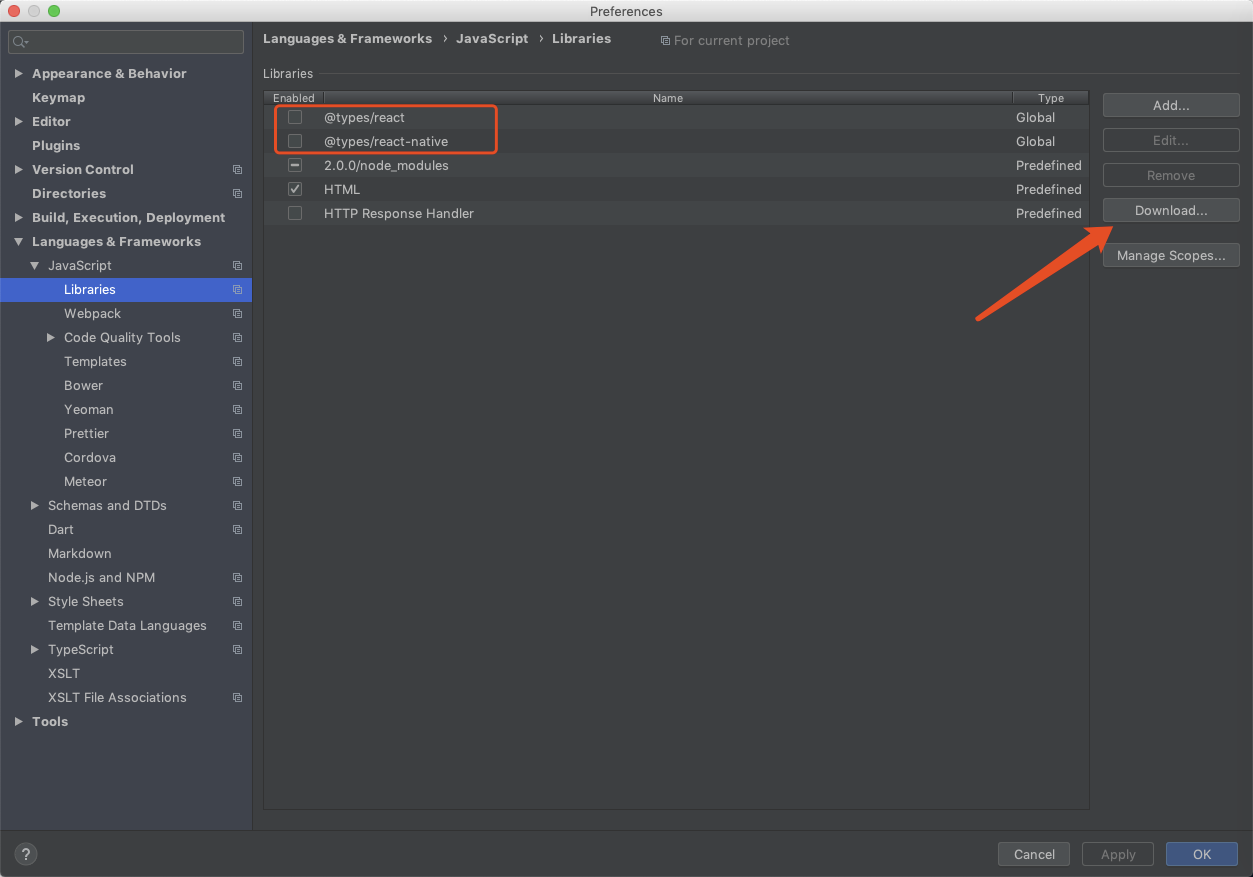Click the project-scope icon beside Meteor
This screenshot has width=1253, height=877.
(x=237, y=482)
